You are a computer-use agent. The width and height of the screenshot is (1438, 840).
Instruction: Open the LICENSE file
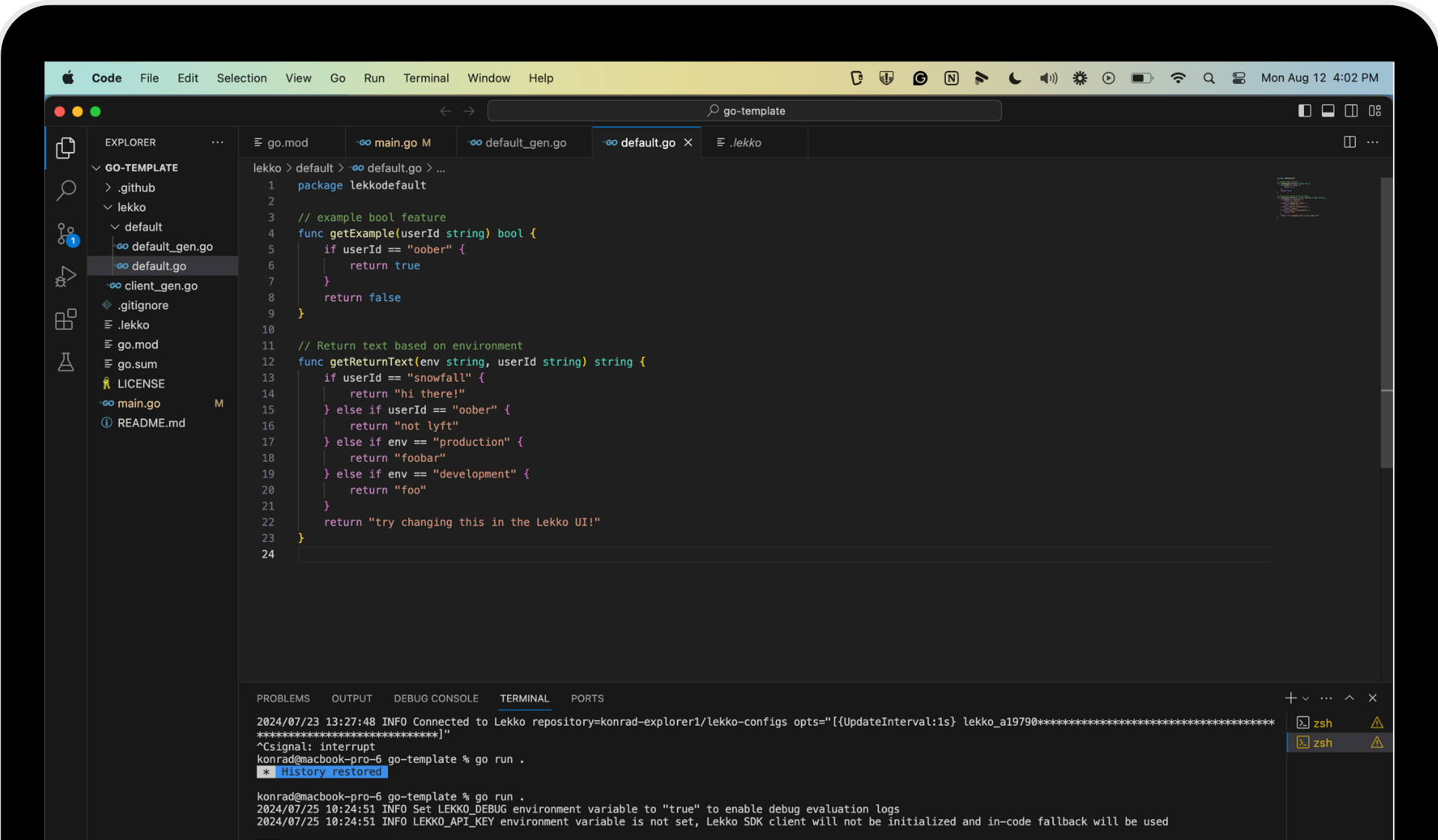click(x=163, y=383)
